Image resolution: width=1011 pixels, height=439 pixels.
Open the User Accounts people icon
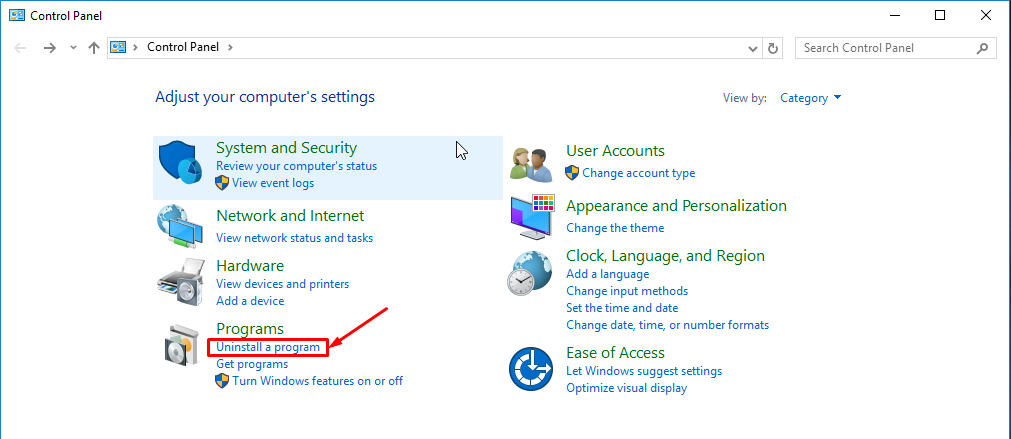tap(531, 164)
